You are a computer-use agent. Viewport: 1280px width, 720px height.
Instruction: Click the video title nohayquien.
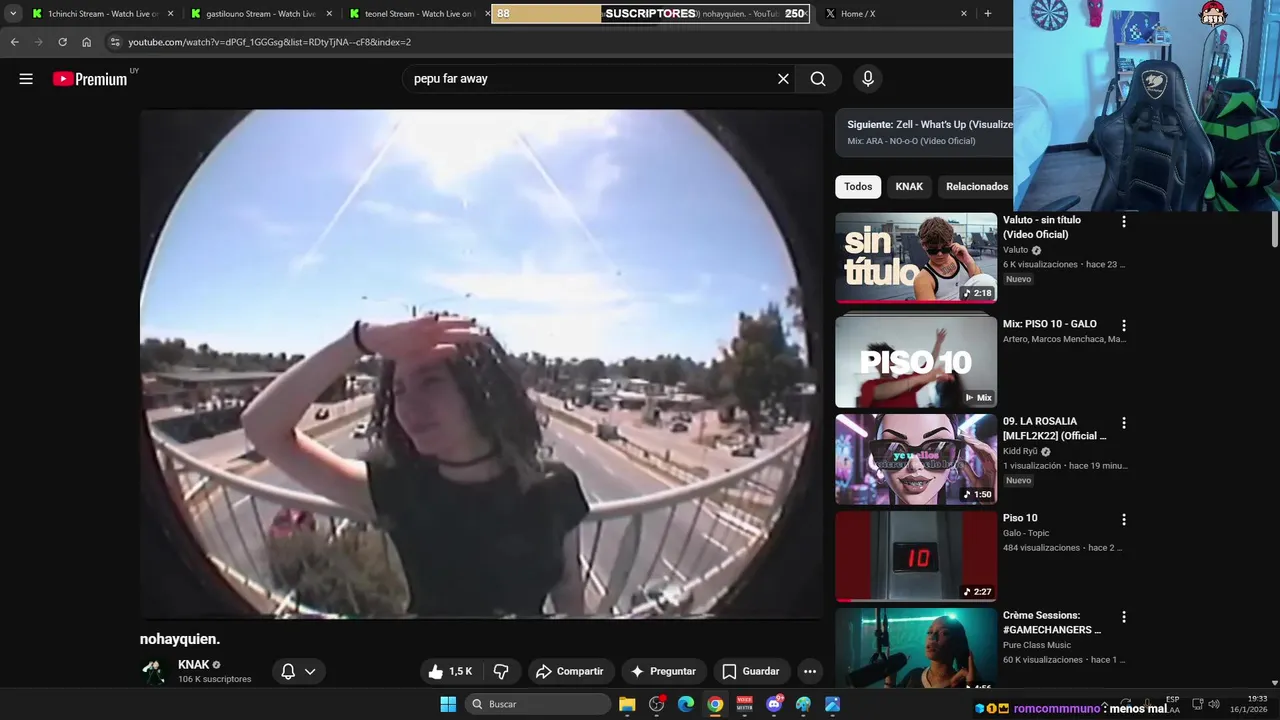[180, 639]
